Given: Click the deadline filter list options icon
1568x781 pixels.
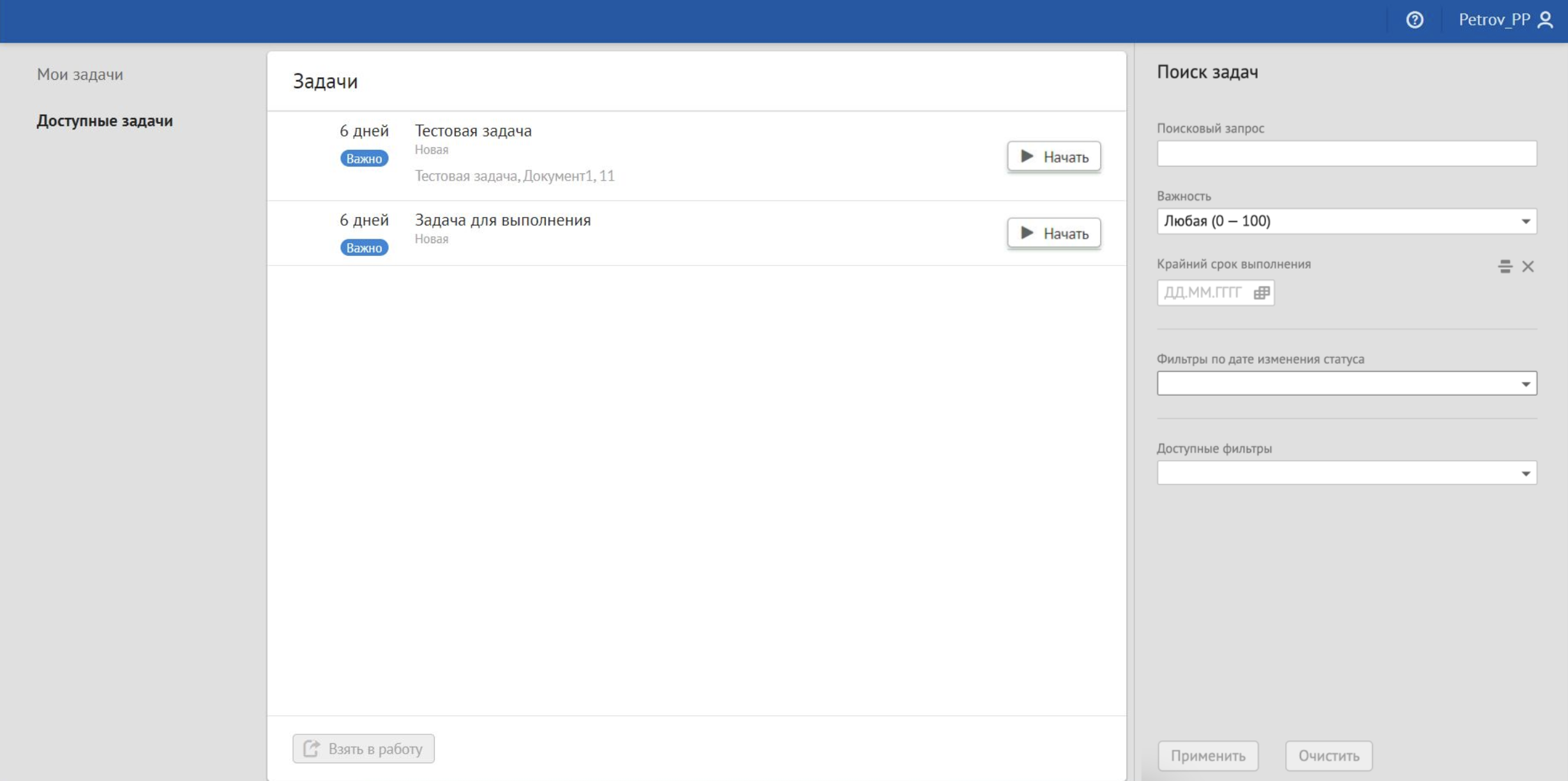Looking at the screenshot, I should click(1505, 267).
